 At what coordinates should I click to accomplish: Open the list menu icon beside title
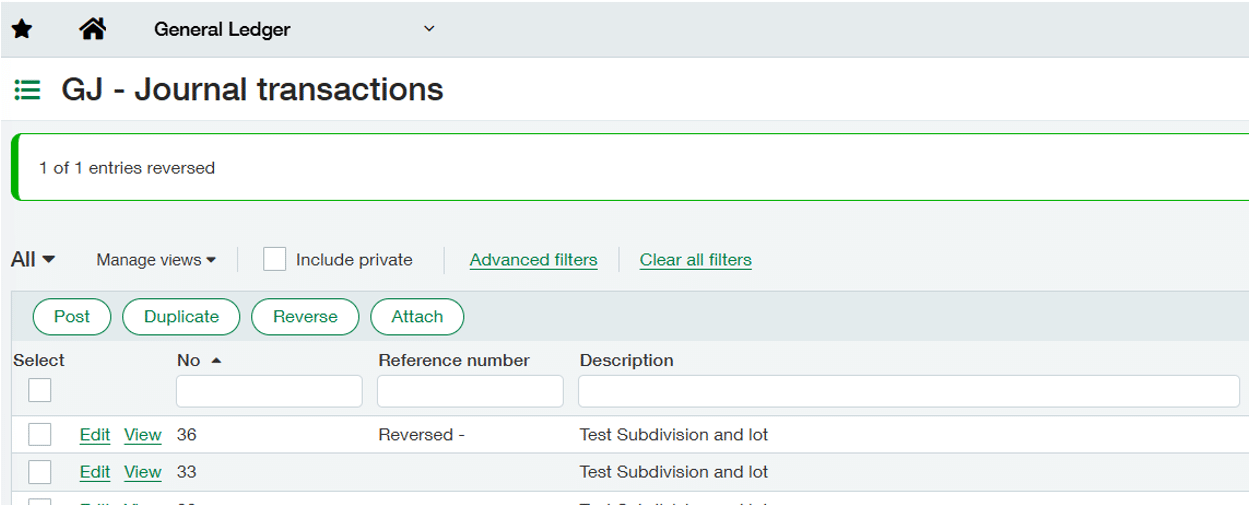[27, 91]
